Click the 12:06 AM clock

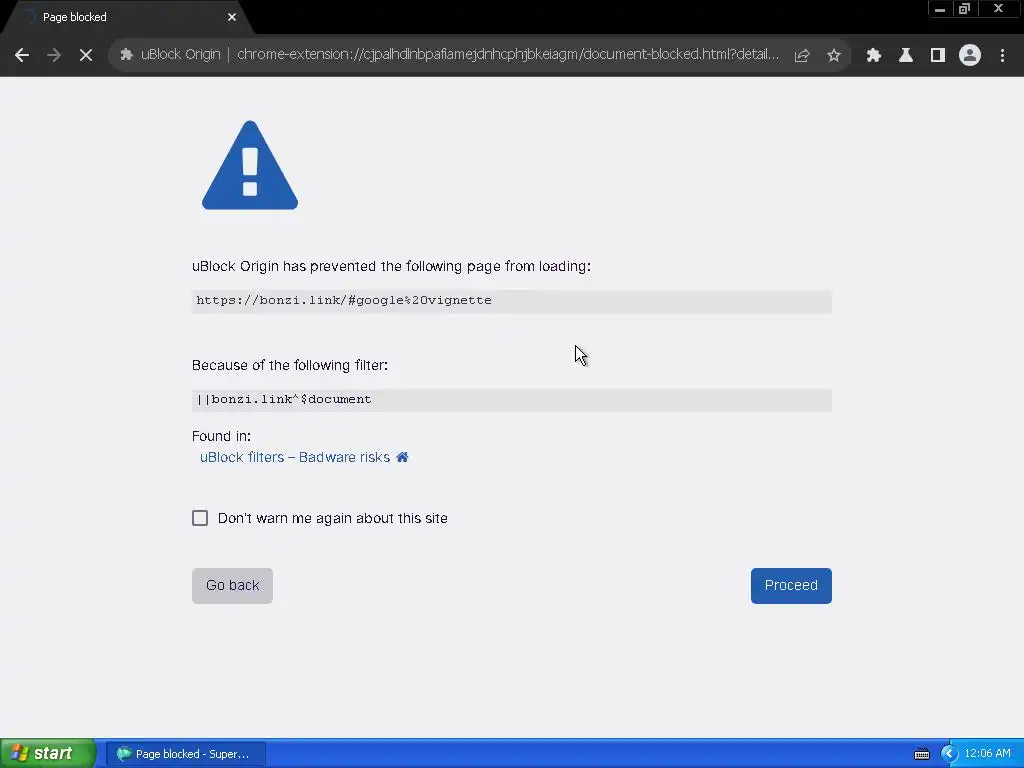point(987,754)
